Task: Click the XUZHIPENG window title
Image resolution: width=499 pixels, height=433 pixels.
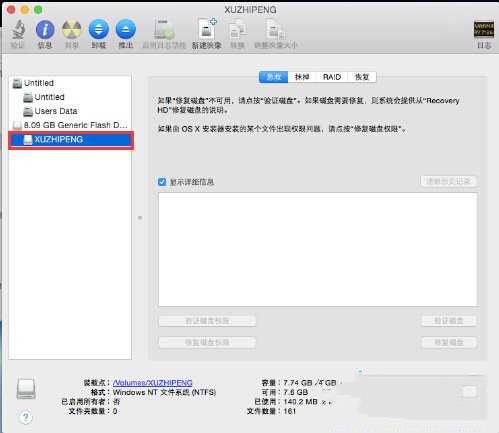Action: click(x=250, y=10)
